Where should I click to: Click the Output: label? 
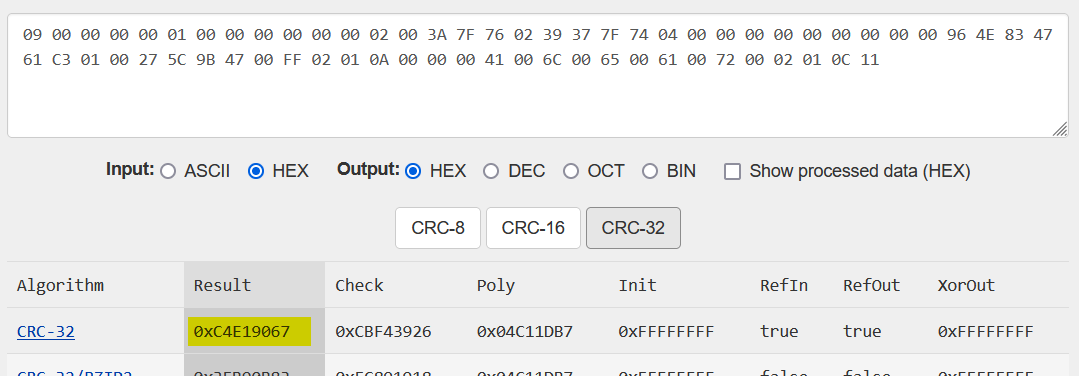[x=368, y=169]
